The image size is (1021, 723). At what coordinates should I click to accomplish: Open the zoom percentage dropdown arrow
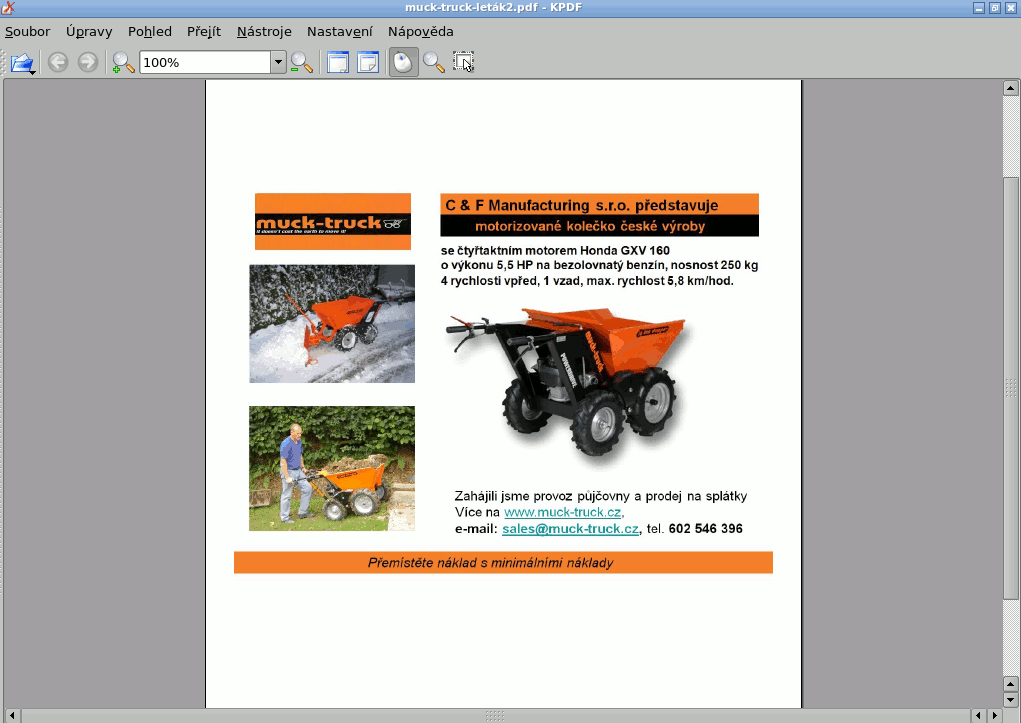point(278,63)
